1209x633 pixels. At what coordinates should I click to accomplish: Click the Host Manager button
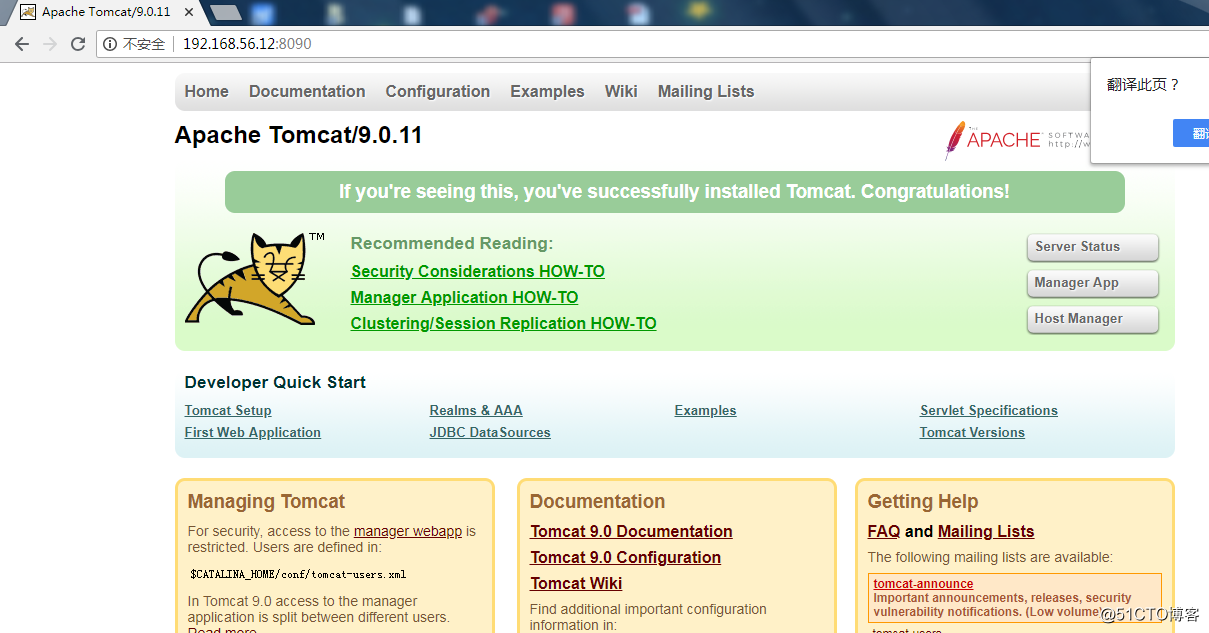[1092, 319]
